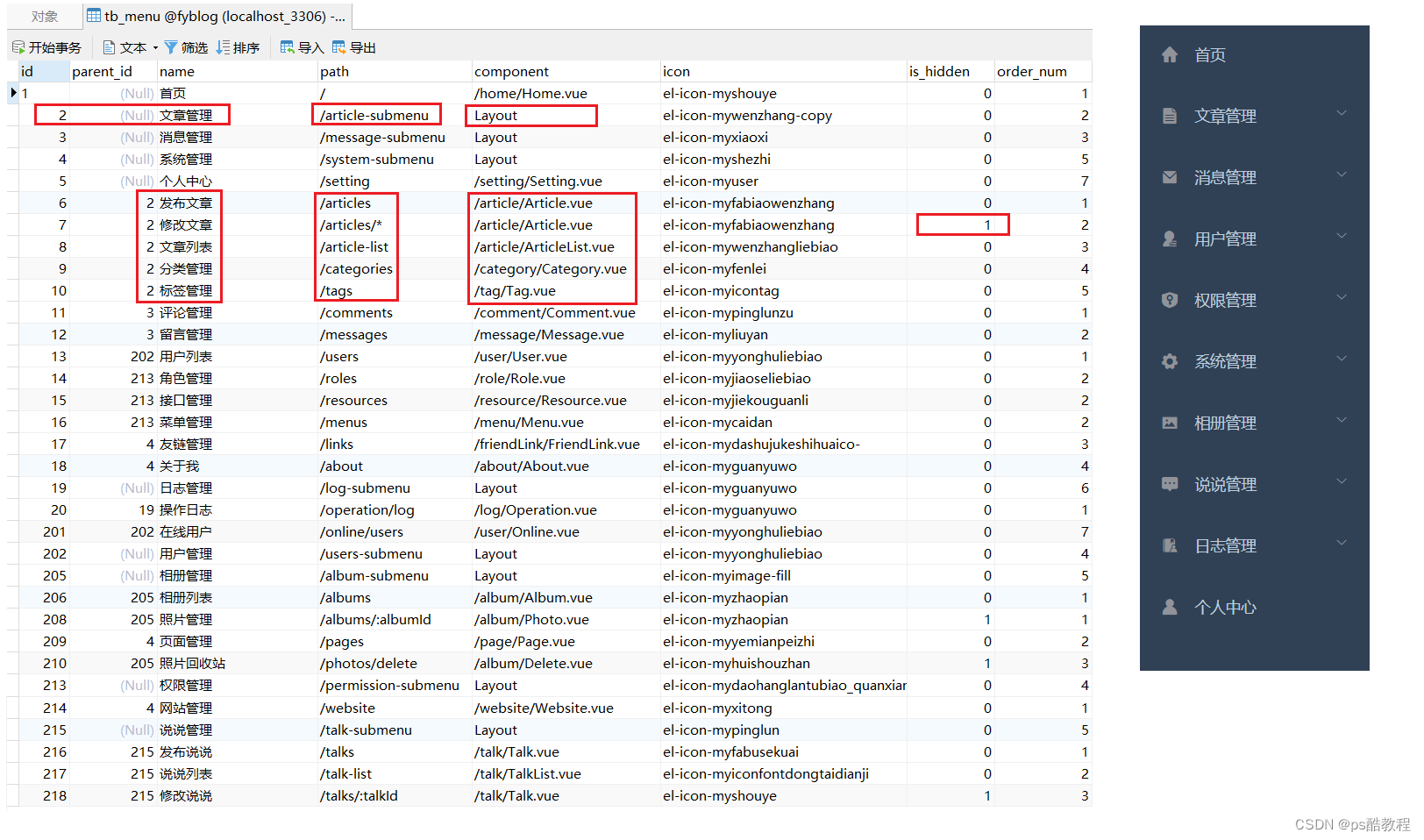Switch to the 对象 tab
The height and width of the screenshot is (840, 1424).
coord(45,16)
